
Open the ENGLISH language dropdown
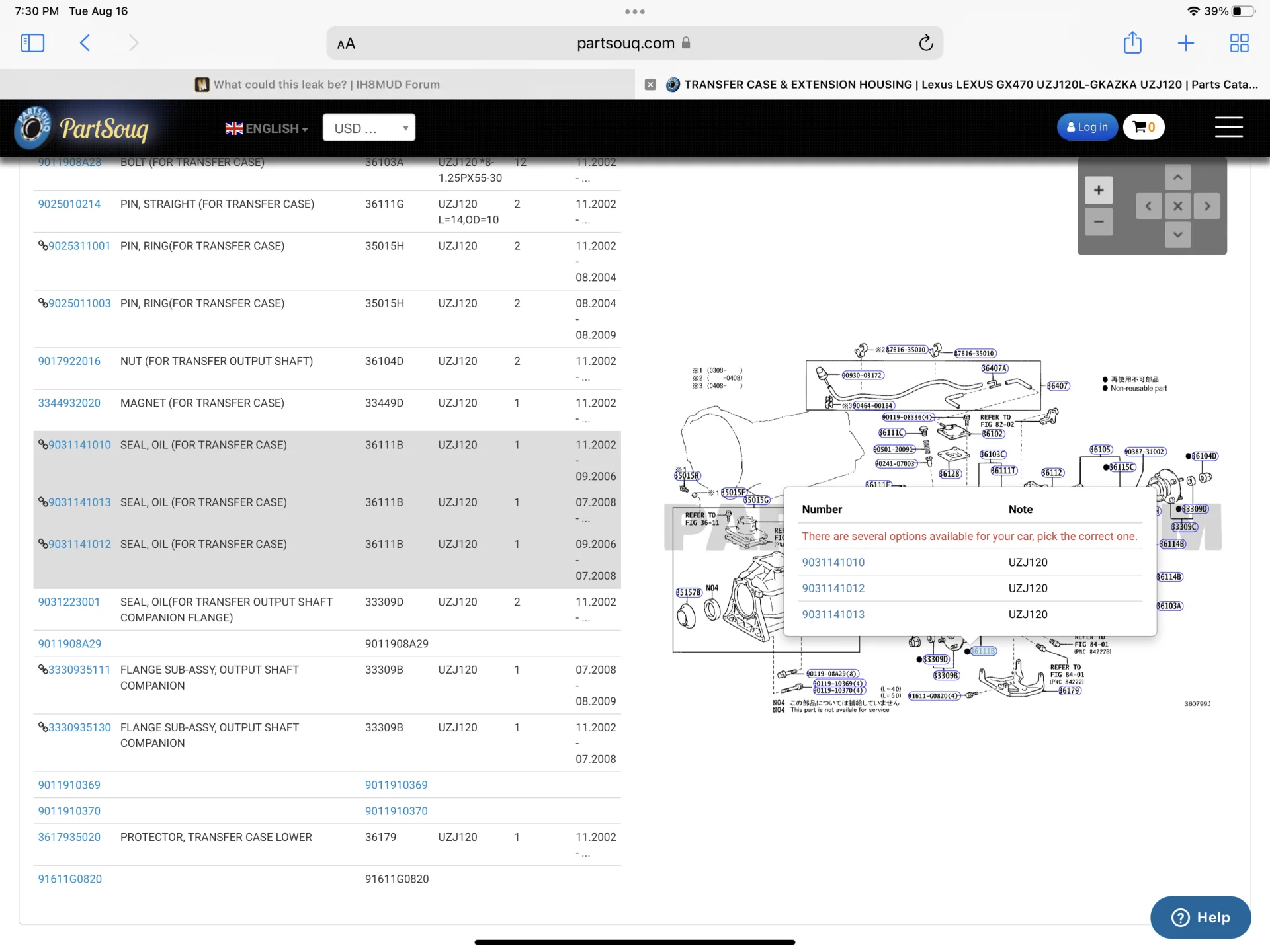pyautogui.click(x=267, y=128)
